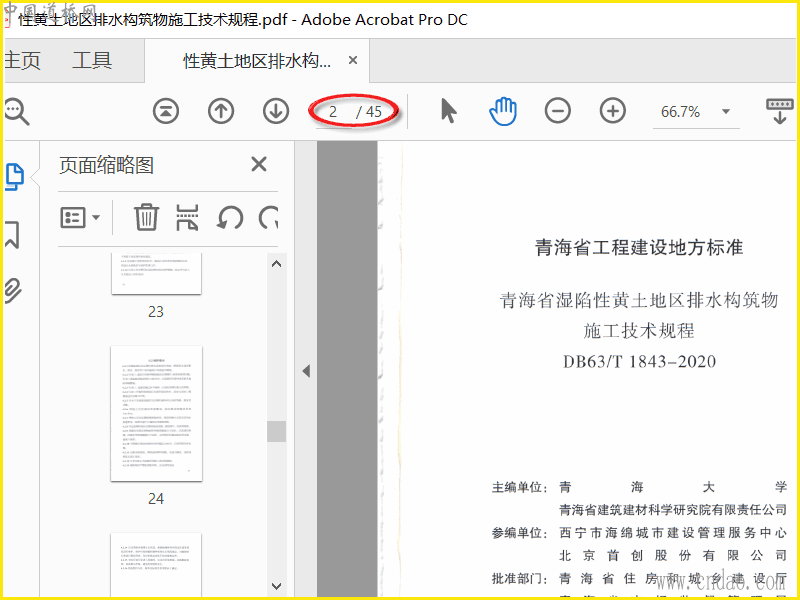
Task: Close the 页面缩略图 panel
Action: click(x=259, y=164)
